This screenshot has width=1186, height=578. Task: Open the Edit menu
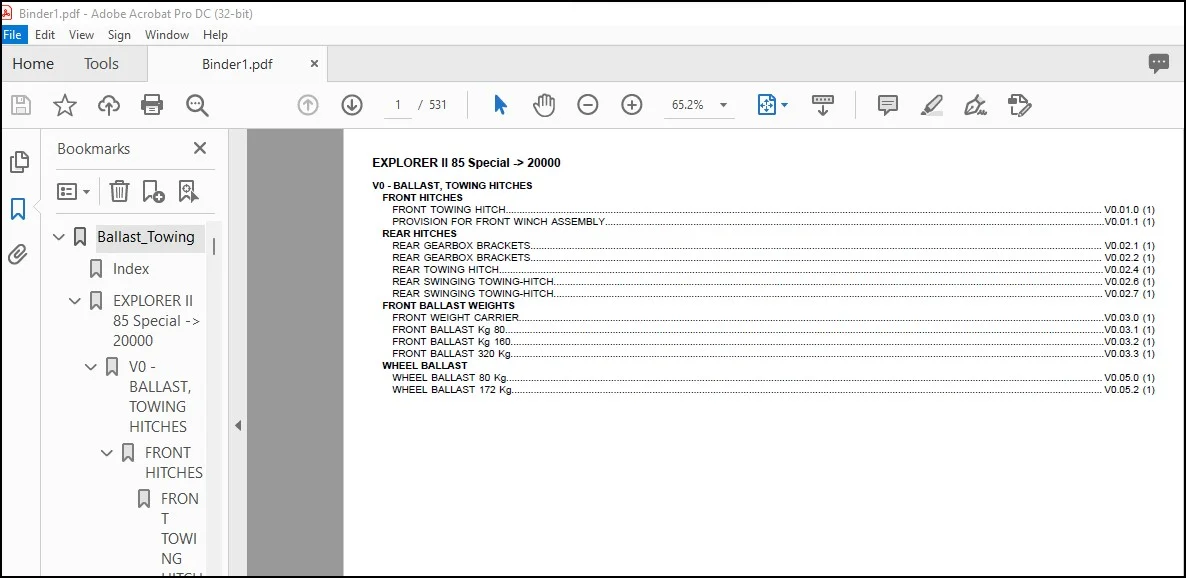pos(45,35)
